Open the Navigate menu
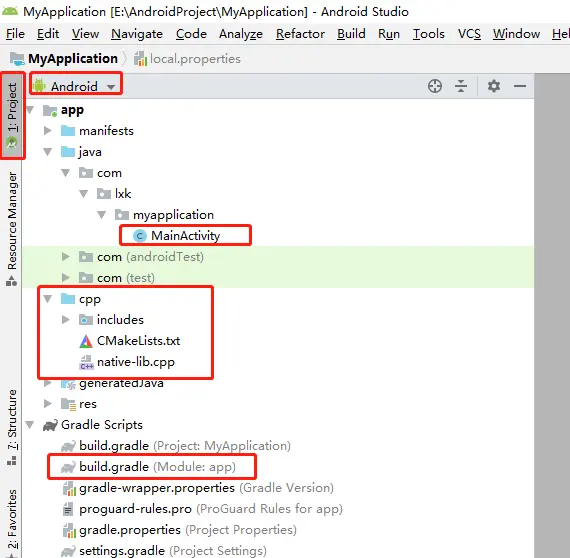 pyautogui.click(x=137, y=34)
